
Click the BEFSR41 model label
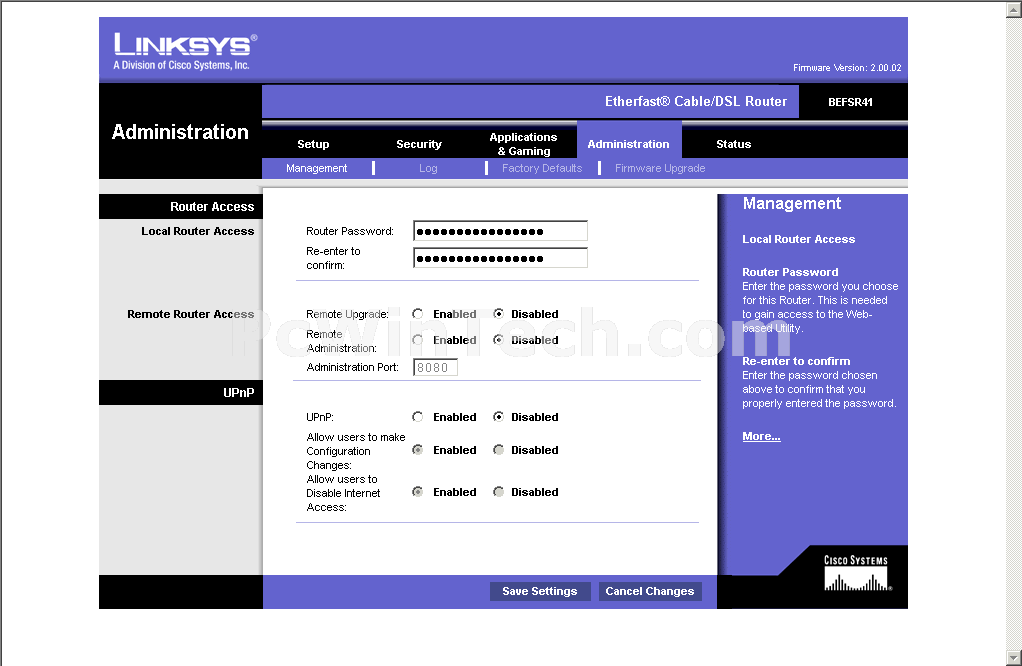tap(850, 102)
